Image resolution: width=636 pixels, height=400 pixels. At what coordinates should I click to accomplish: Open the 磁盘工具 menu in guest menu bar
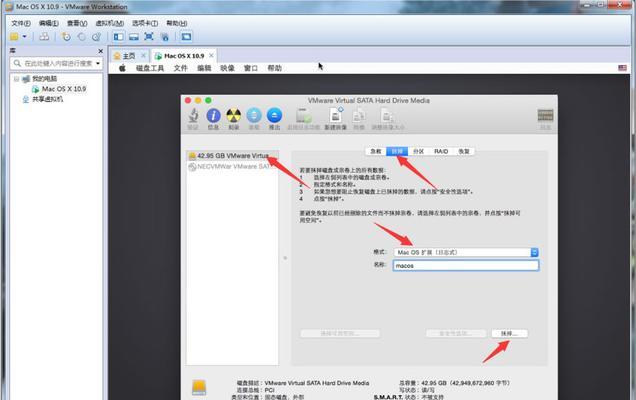(x=150, y=68)
